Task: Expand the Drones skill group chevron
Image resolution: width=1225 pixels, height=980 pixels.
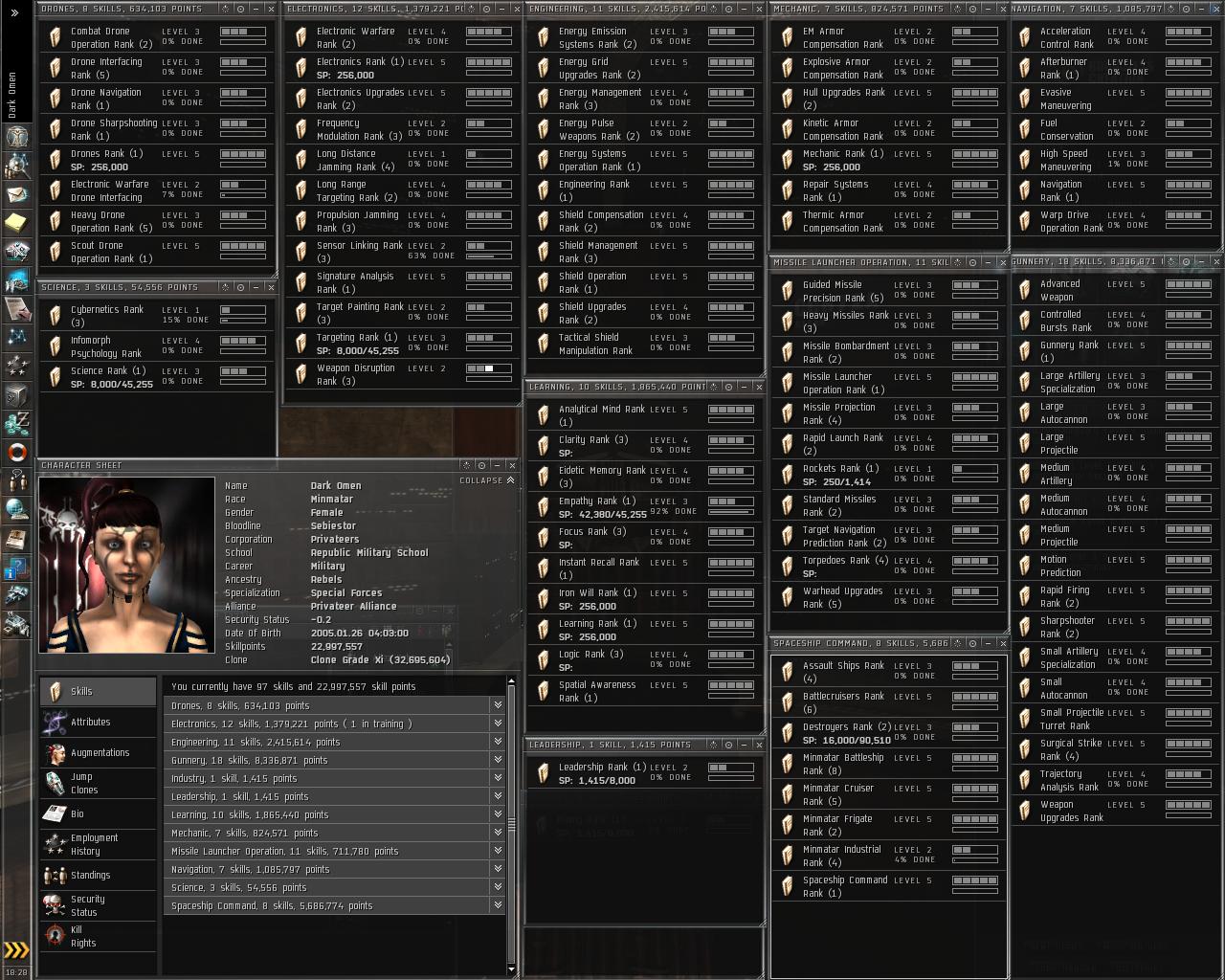Action: pyautogui.click(x=498, y=705)
